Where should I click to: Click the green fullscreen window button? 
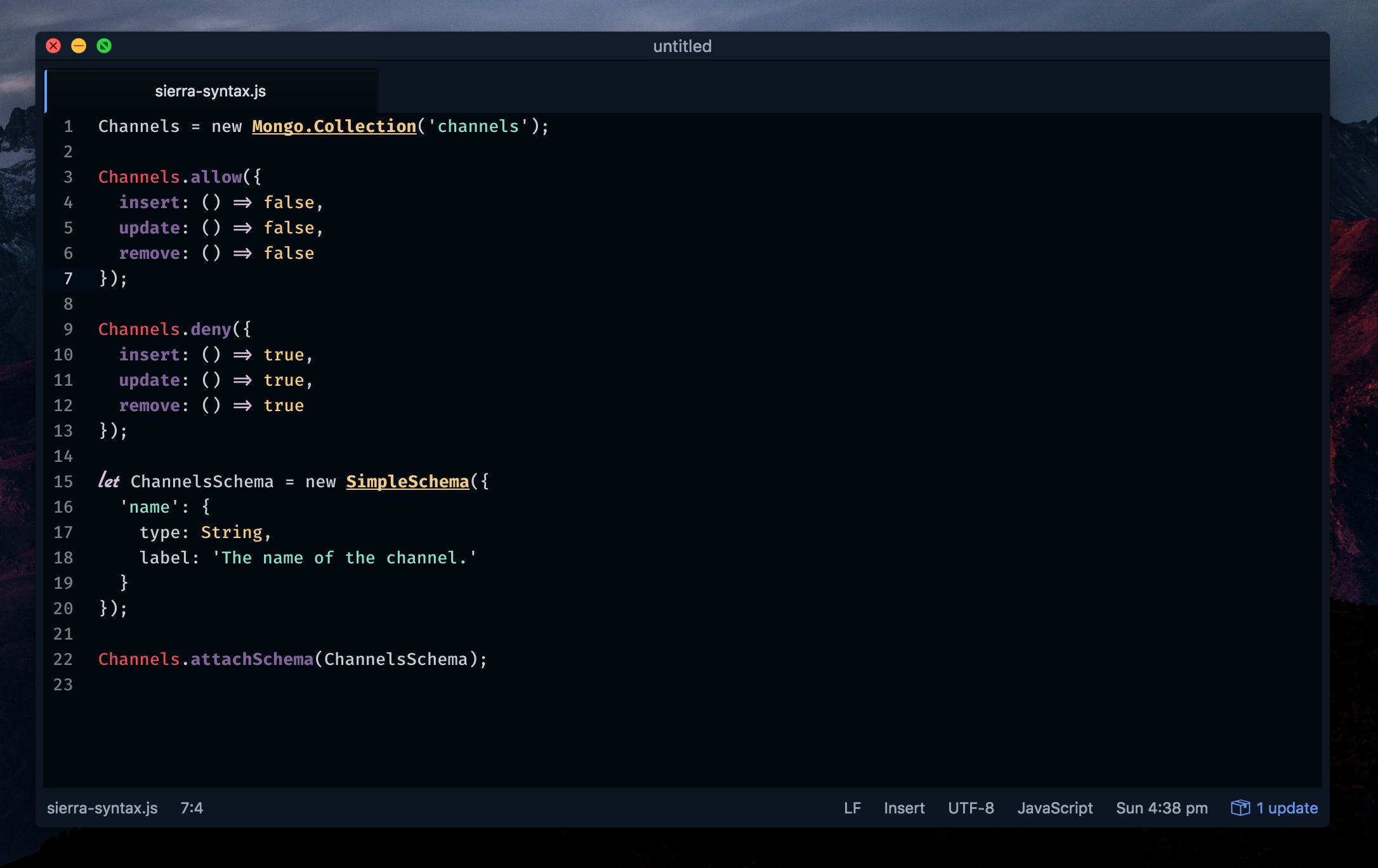coord(104,46)
